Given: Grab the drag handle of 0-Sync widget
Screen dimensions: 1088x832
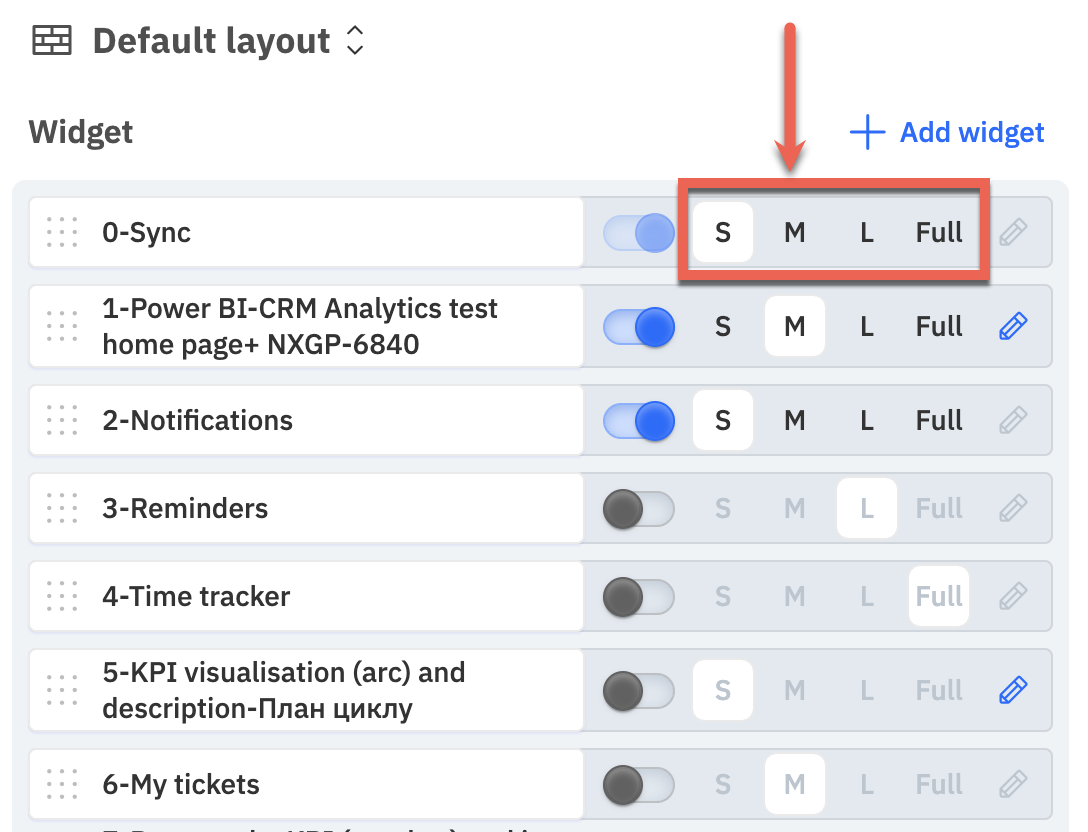Looking at the screenshot, I should (x=62, y=232).
